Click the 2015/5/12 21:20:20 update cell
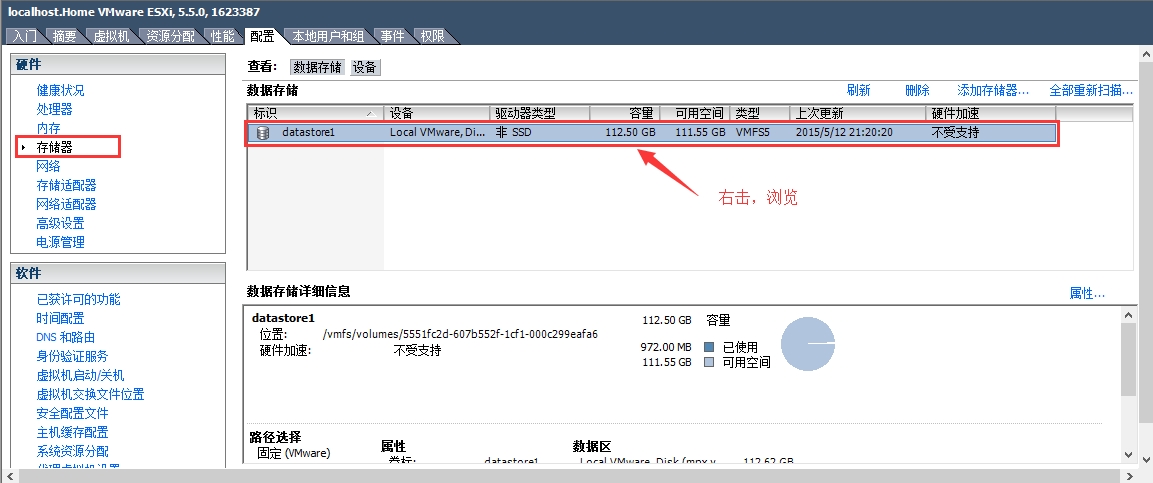1153x483 pixels. click(x=844, y=133)
